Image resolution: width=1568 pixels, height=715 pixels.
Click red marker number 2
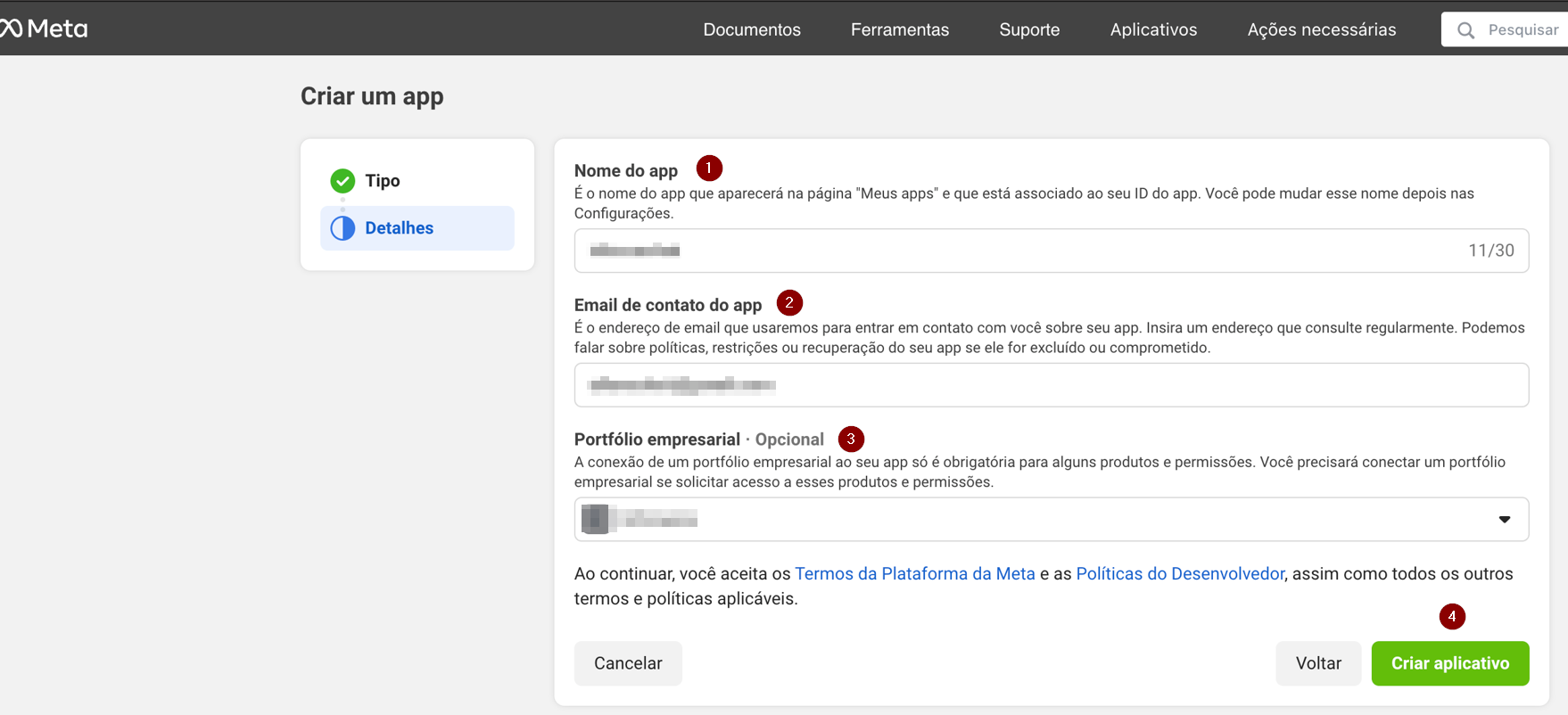click(x=789, y=303)
